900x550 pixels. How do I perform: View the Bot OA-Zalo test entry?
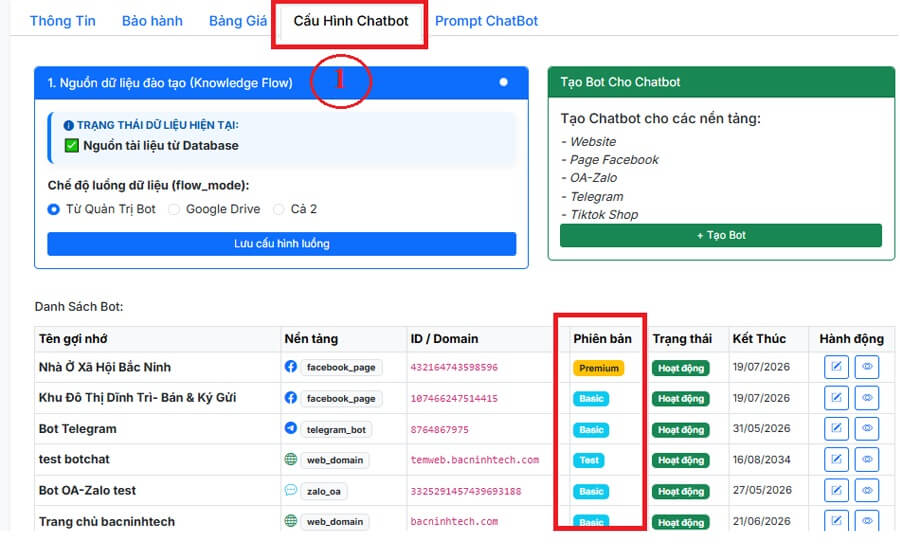tap(867, 490)
